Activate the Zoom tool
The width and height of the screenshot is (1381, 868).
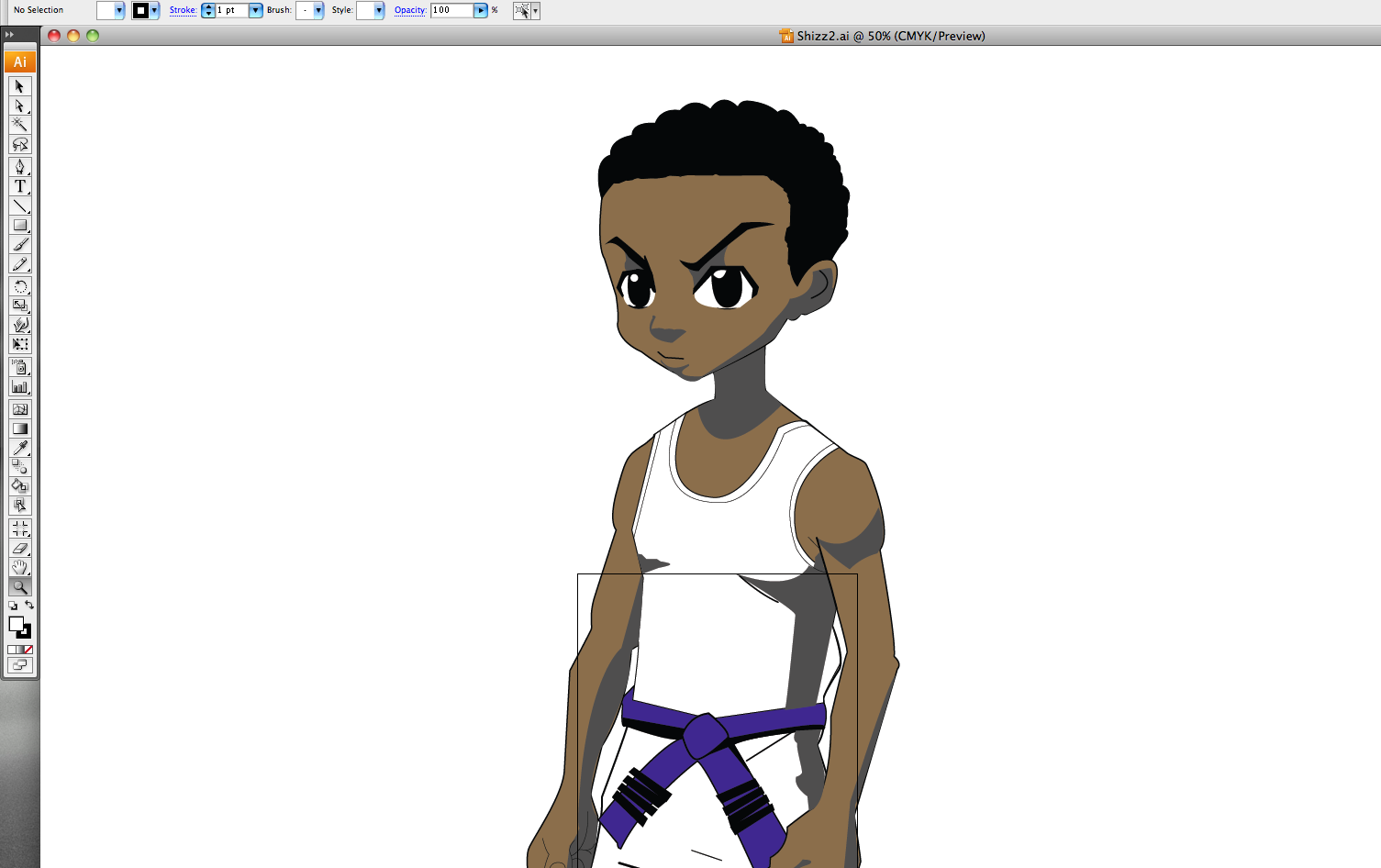pyautogui.click(x=20, y=587)
